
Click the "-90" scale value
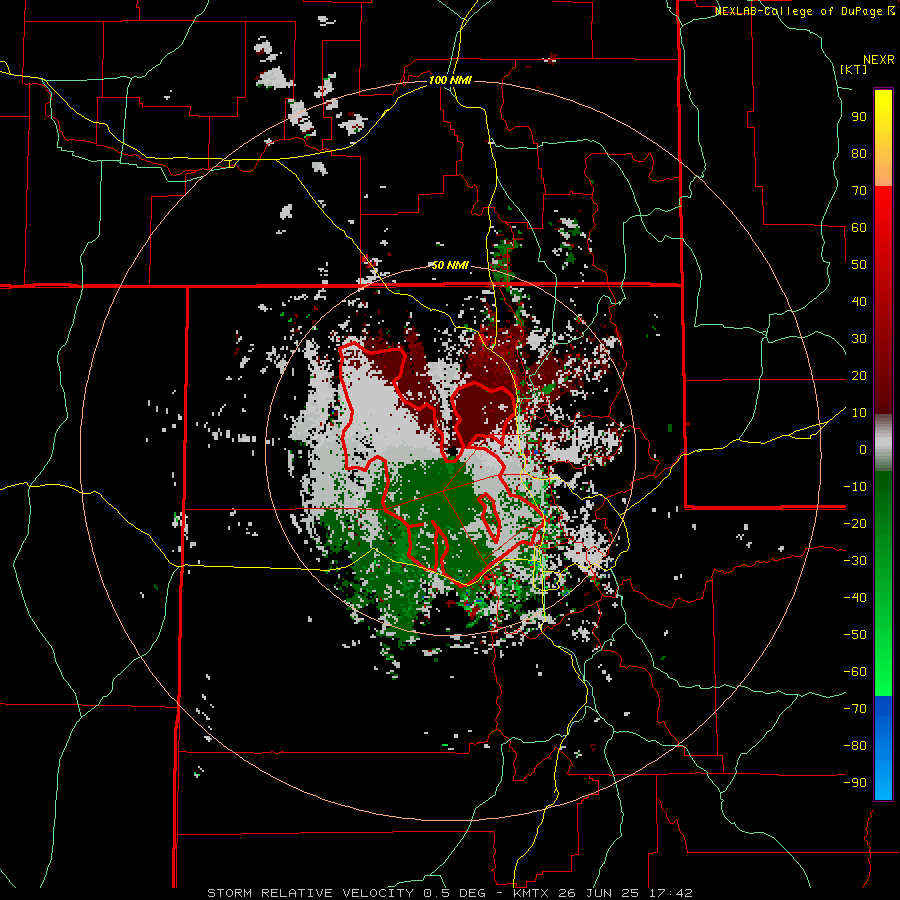(x=855, y=783)
